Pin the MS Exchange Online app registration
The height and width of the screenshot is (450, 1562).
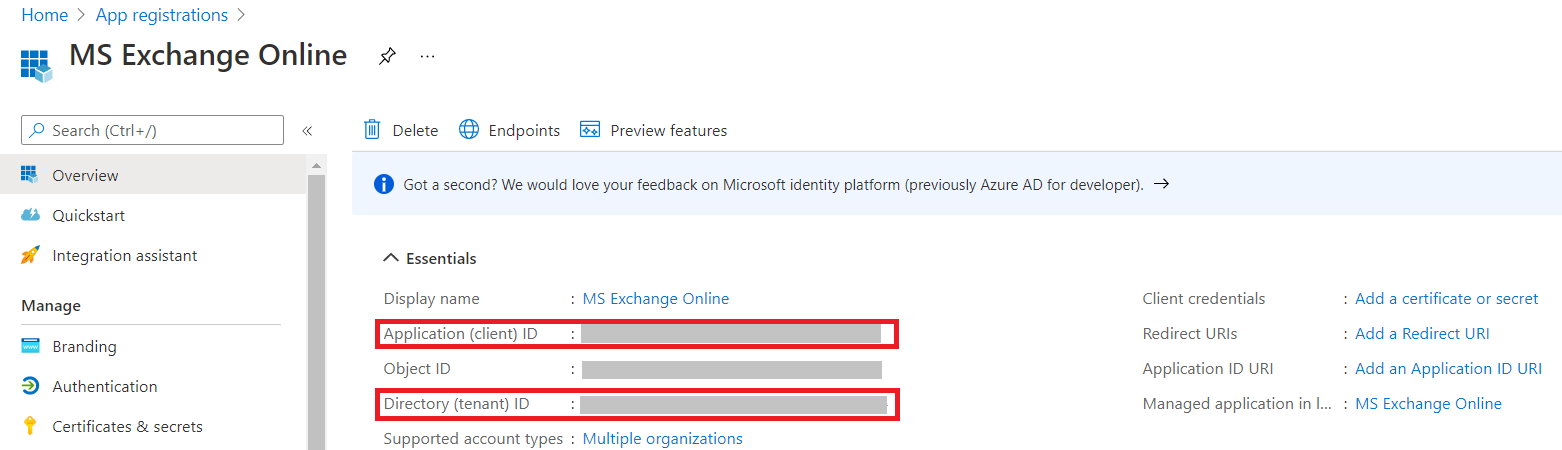(387, 57)
